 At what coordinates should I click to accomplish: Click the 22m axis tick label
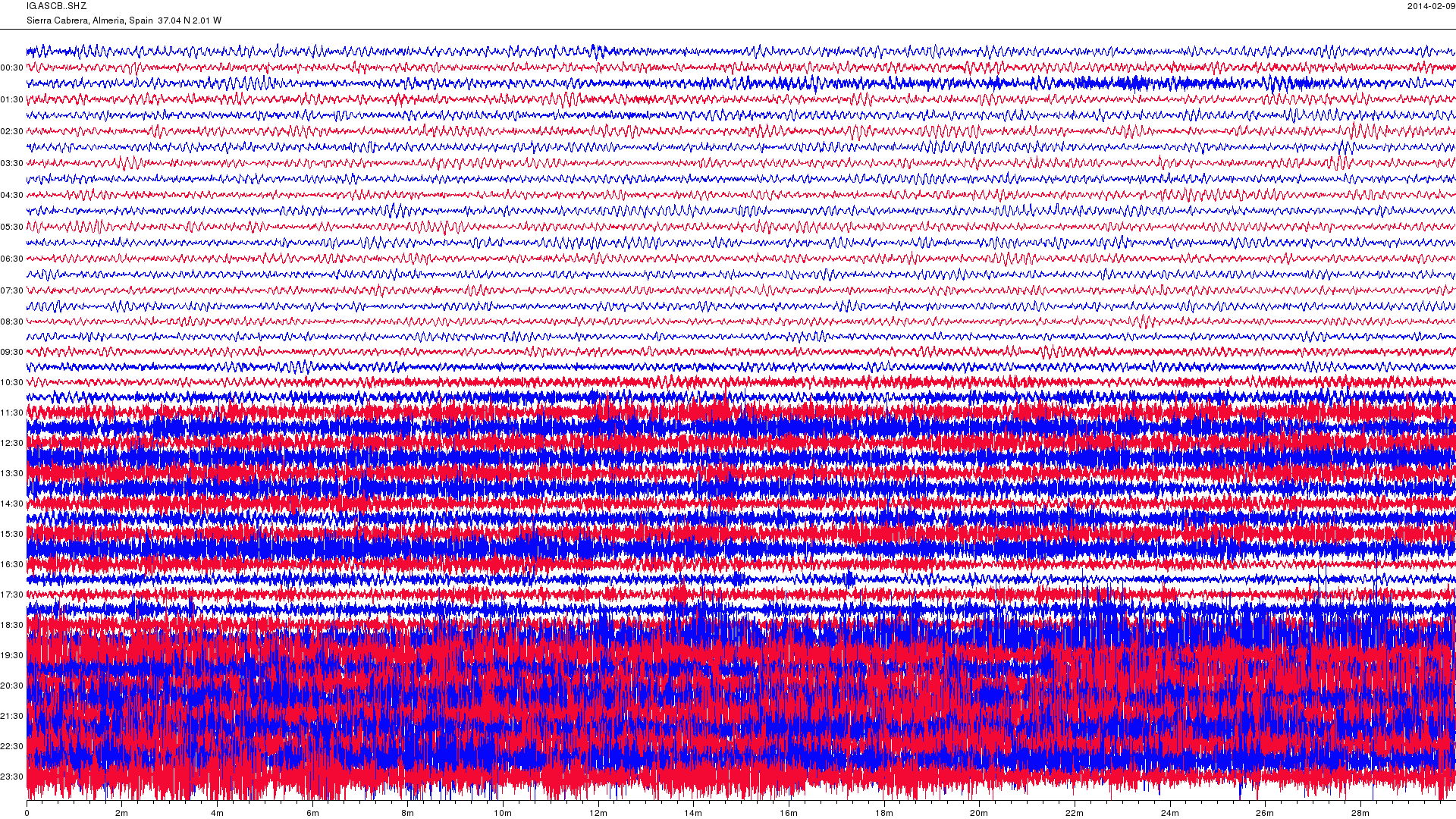tap(1075, 813)
